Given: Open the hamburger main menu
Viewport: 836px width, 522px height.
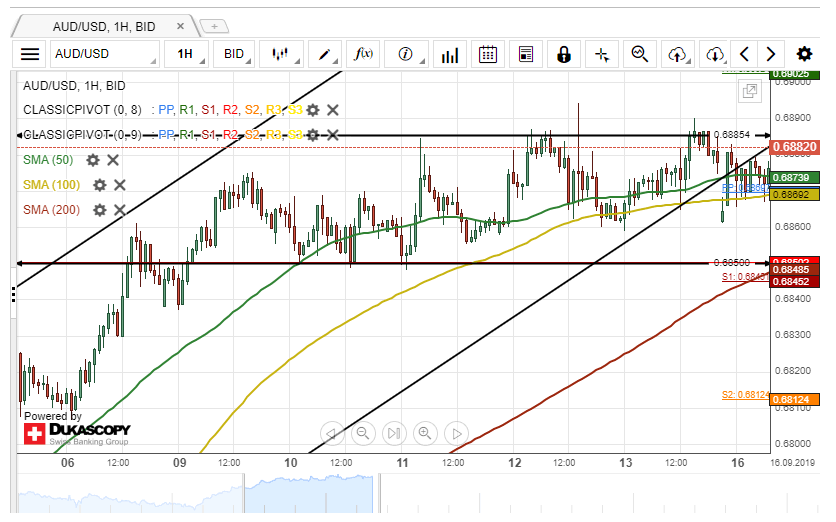Looking at the screenshot, I should point(31,54).
